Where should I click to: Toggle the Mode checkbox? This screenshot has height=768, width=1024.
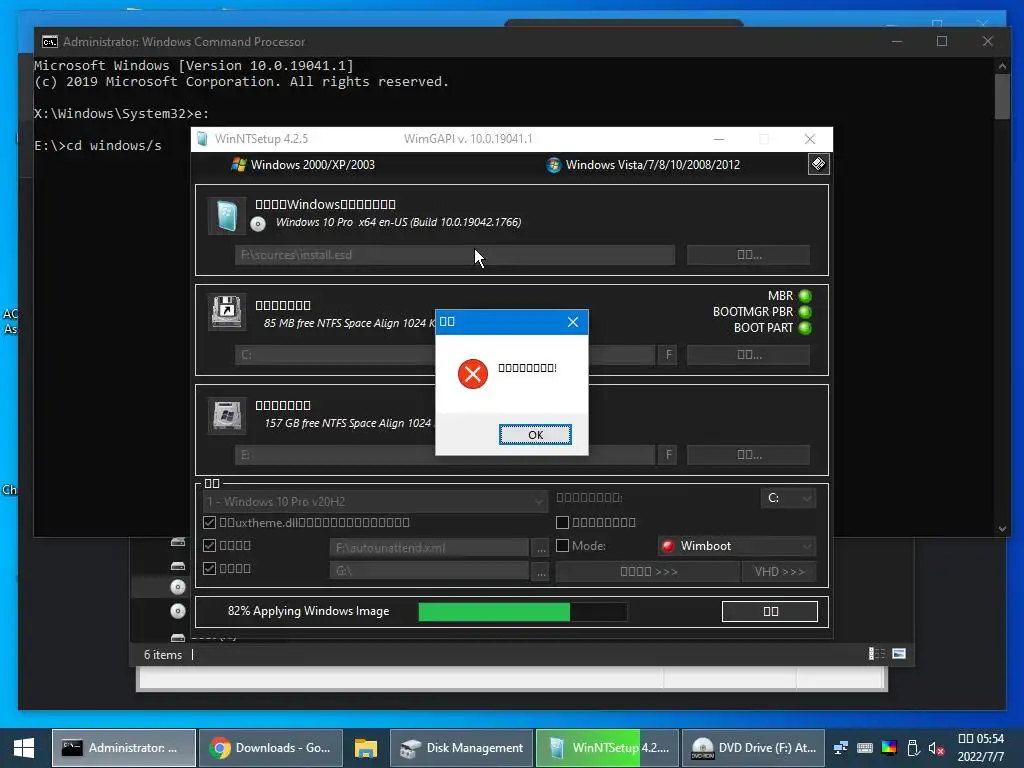click(562, 545)
